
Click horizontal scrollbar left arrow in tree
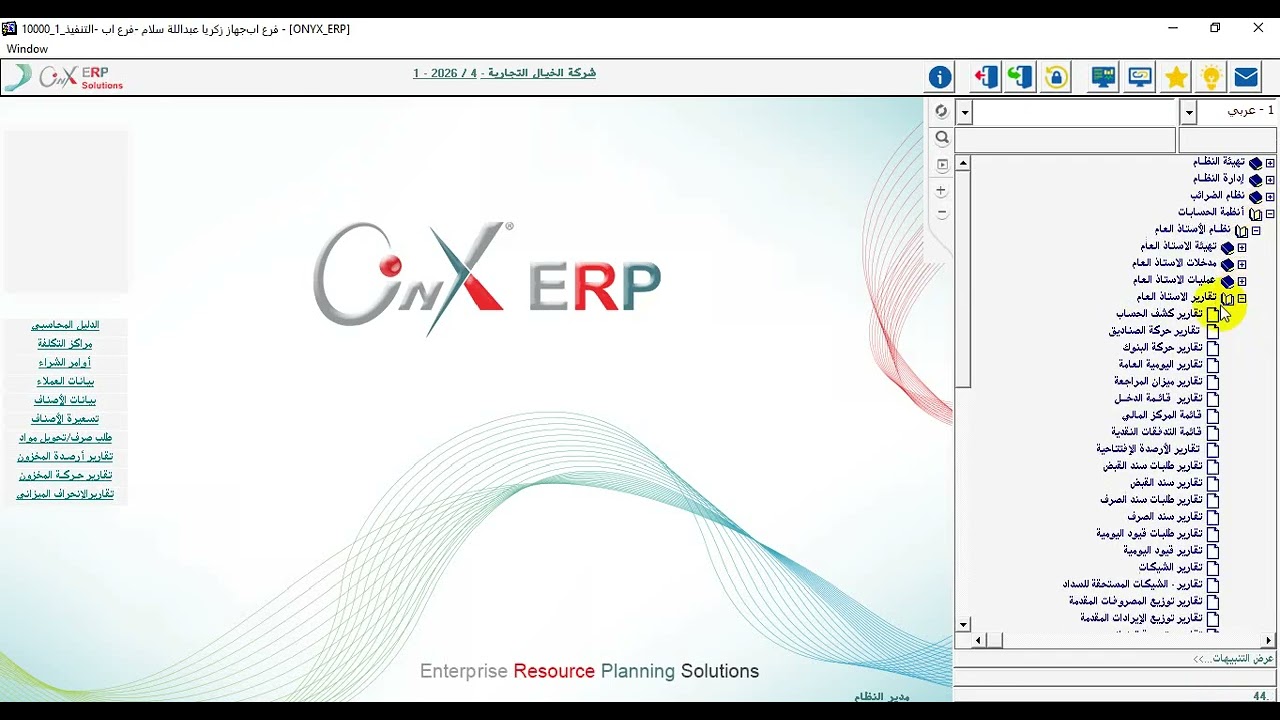tap(978, 640)
